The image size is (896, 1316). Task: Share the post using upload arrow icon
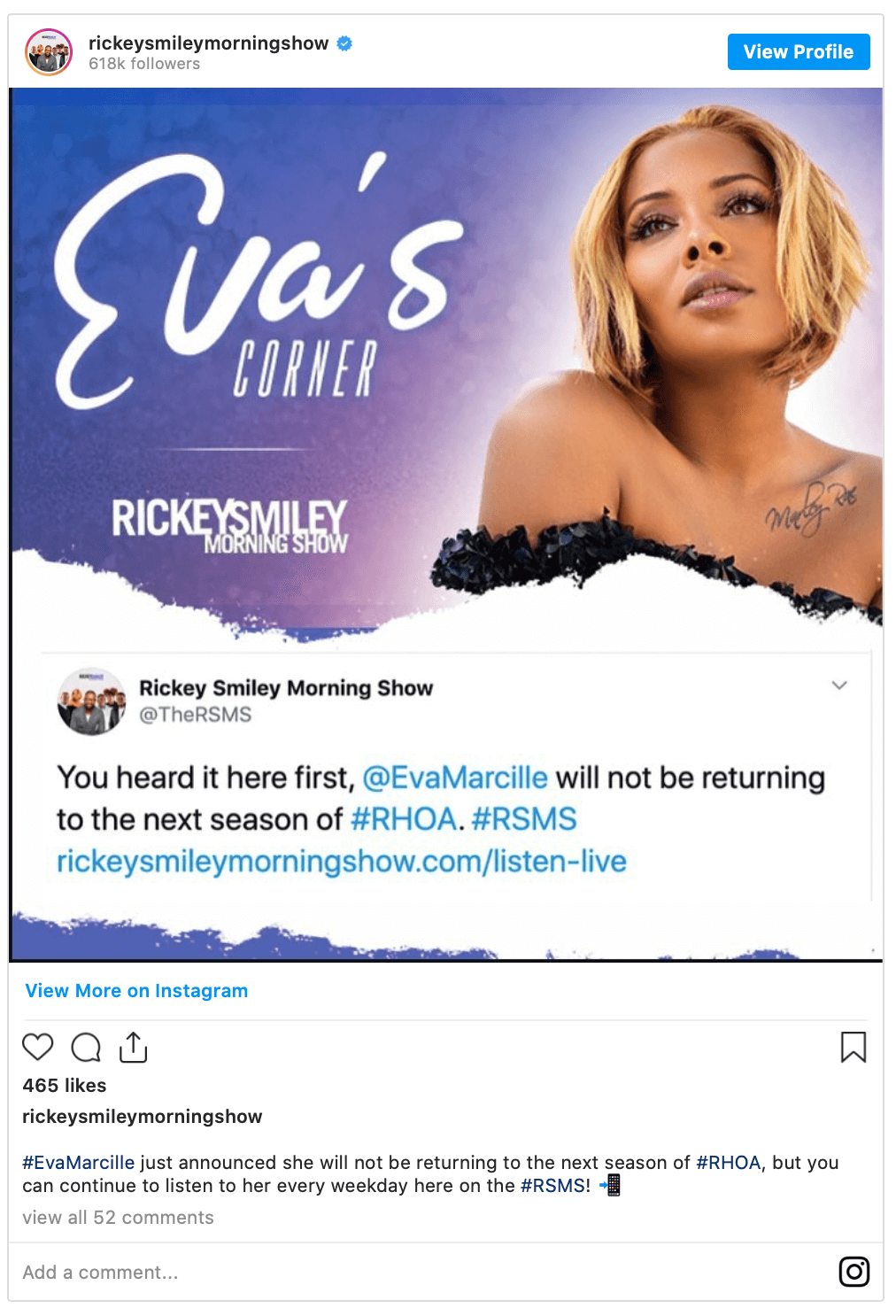133,1047
